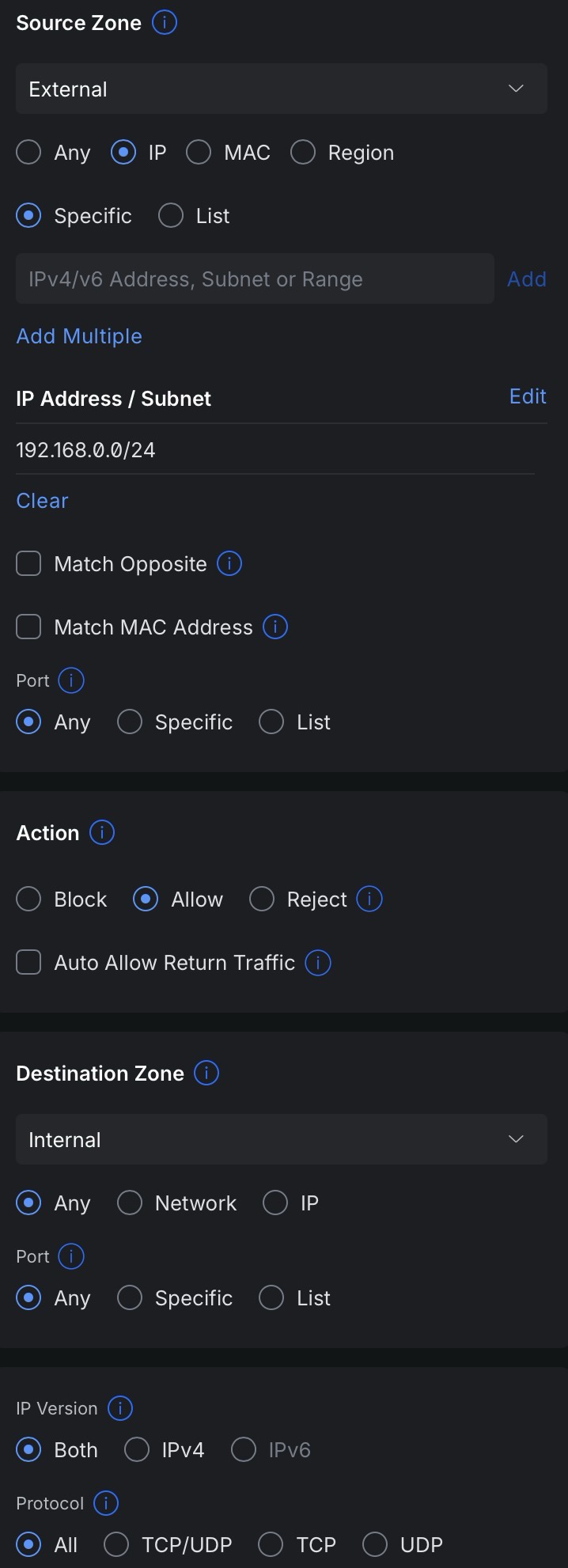Click the Add Multiple link
This screenshot has width=568, height=1568.
79,336
